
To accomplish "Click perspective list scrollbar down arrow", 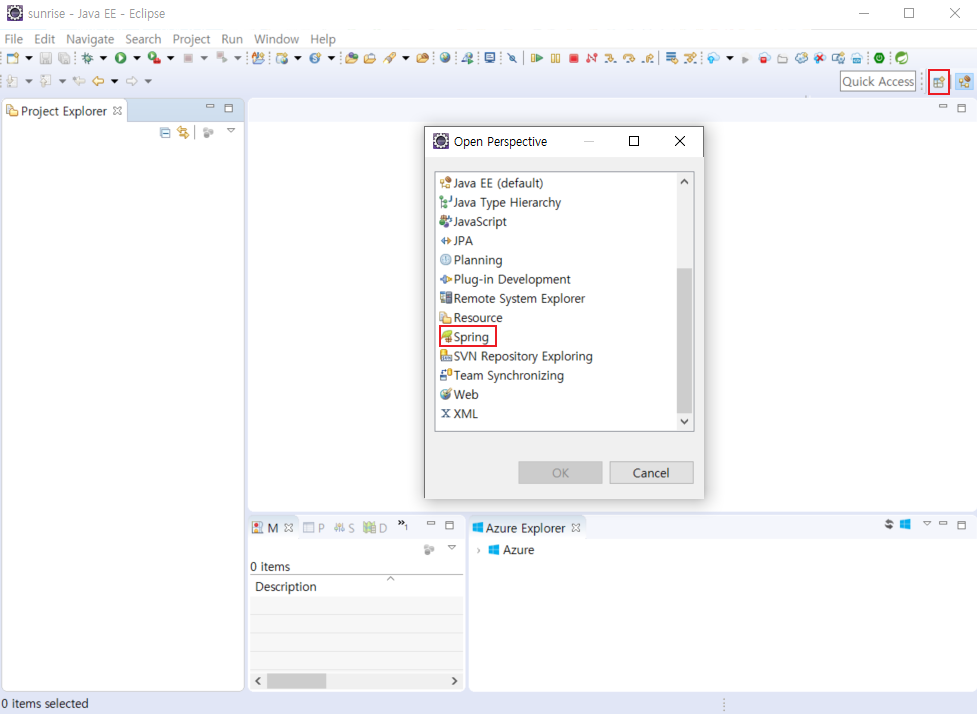I will click(x=684, y=422).
